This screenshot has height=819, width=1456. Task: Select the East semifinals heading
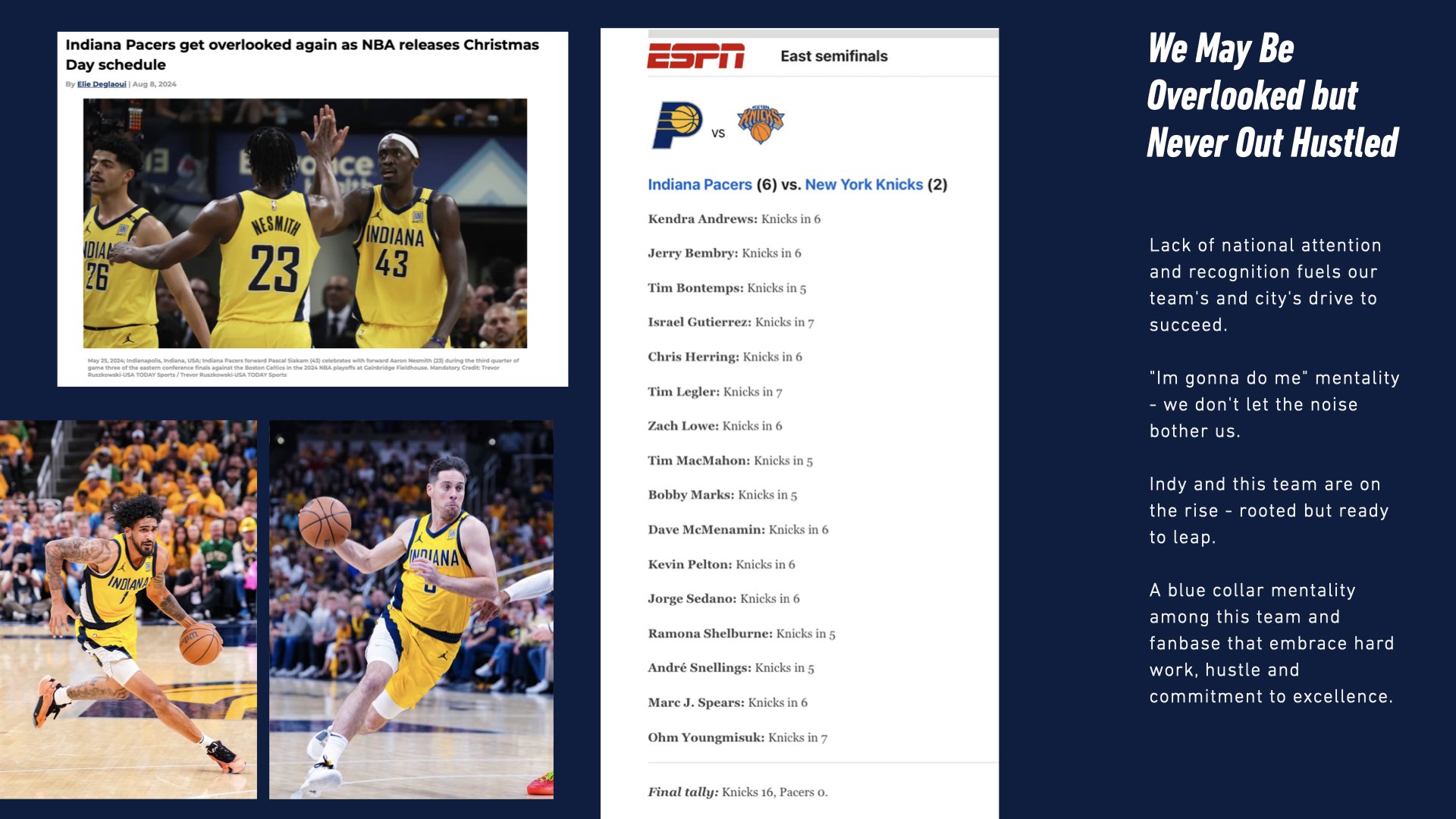(x=833, y=56)
